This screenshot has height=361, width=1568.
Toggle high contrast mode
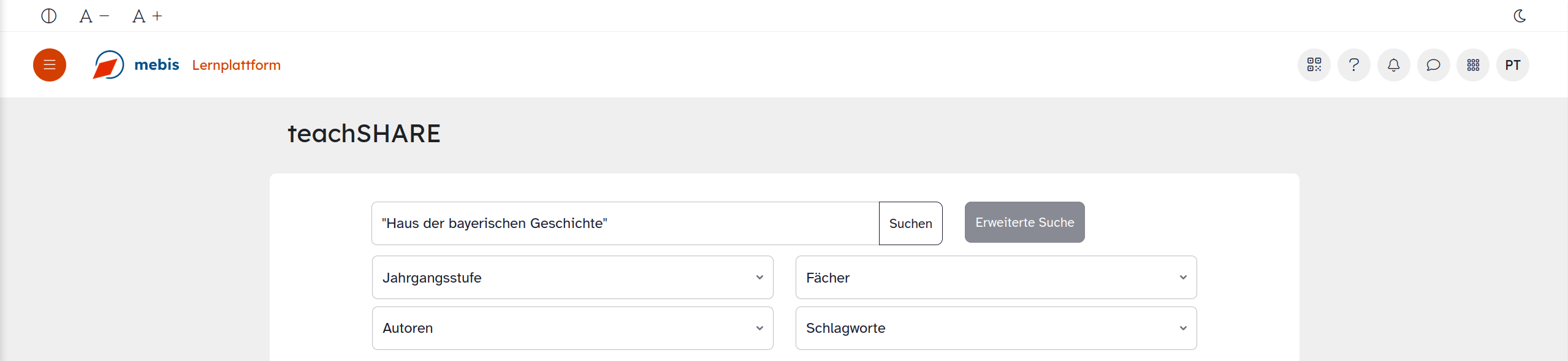49,16
